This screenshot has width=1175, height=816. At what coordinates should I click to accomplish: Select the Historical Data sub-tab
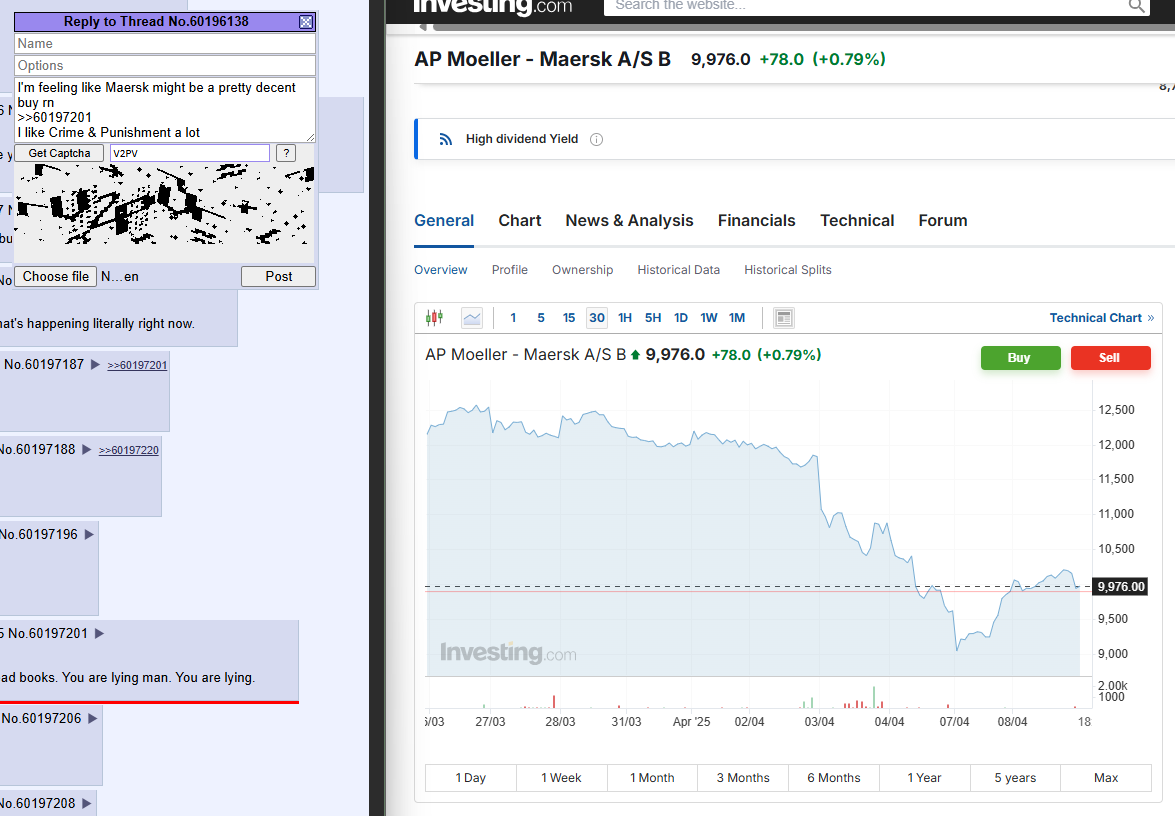(x=678, y=270)
